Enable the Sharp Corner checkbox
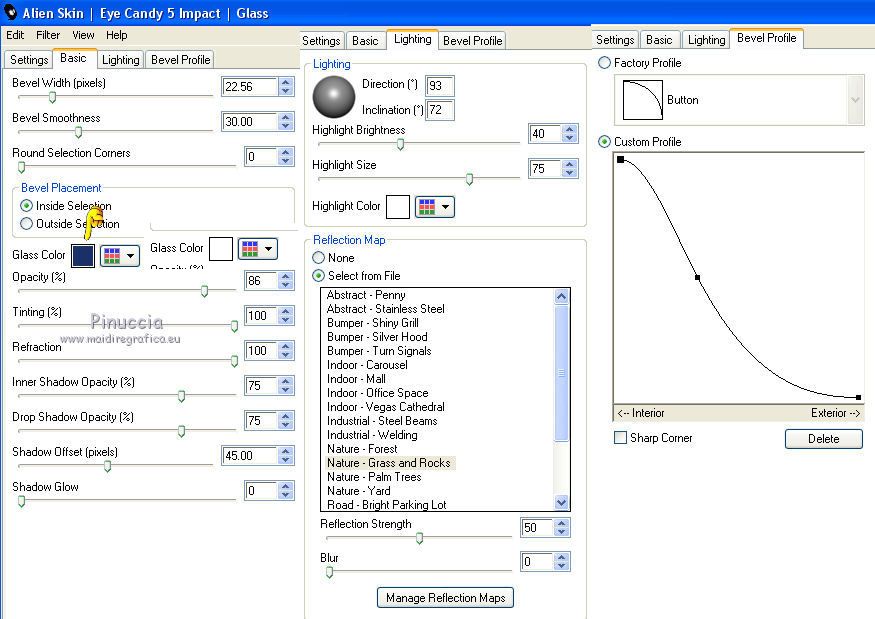This screenshot has height=619, width=875. (620, 438)
